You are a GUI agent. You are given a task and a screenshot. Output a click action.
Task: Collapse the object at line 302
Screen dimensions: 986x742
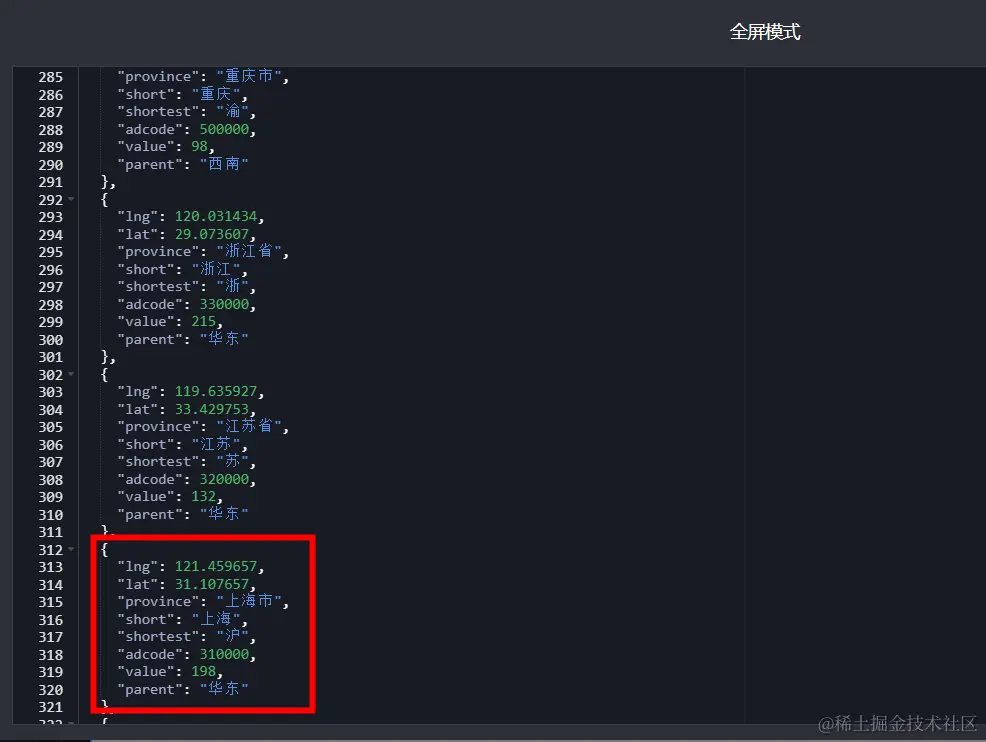click(71, 374)
